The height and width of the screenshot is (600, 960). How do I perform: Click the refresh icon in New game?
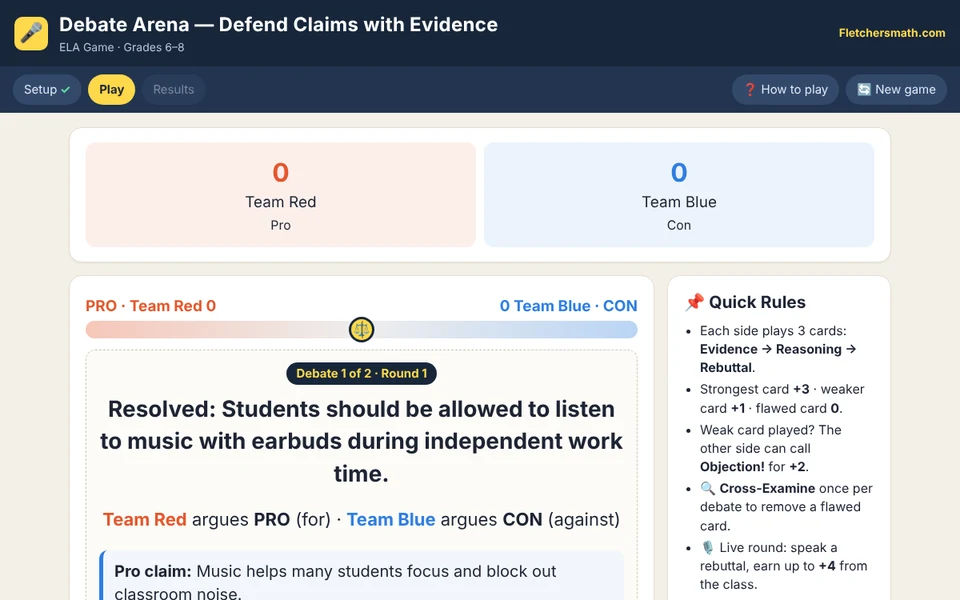863,89
